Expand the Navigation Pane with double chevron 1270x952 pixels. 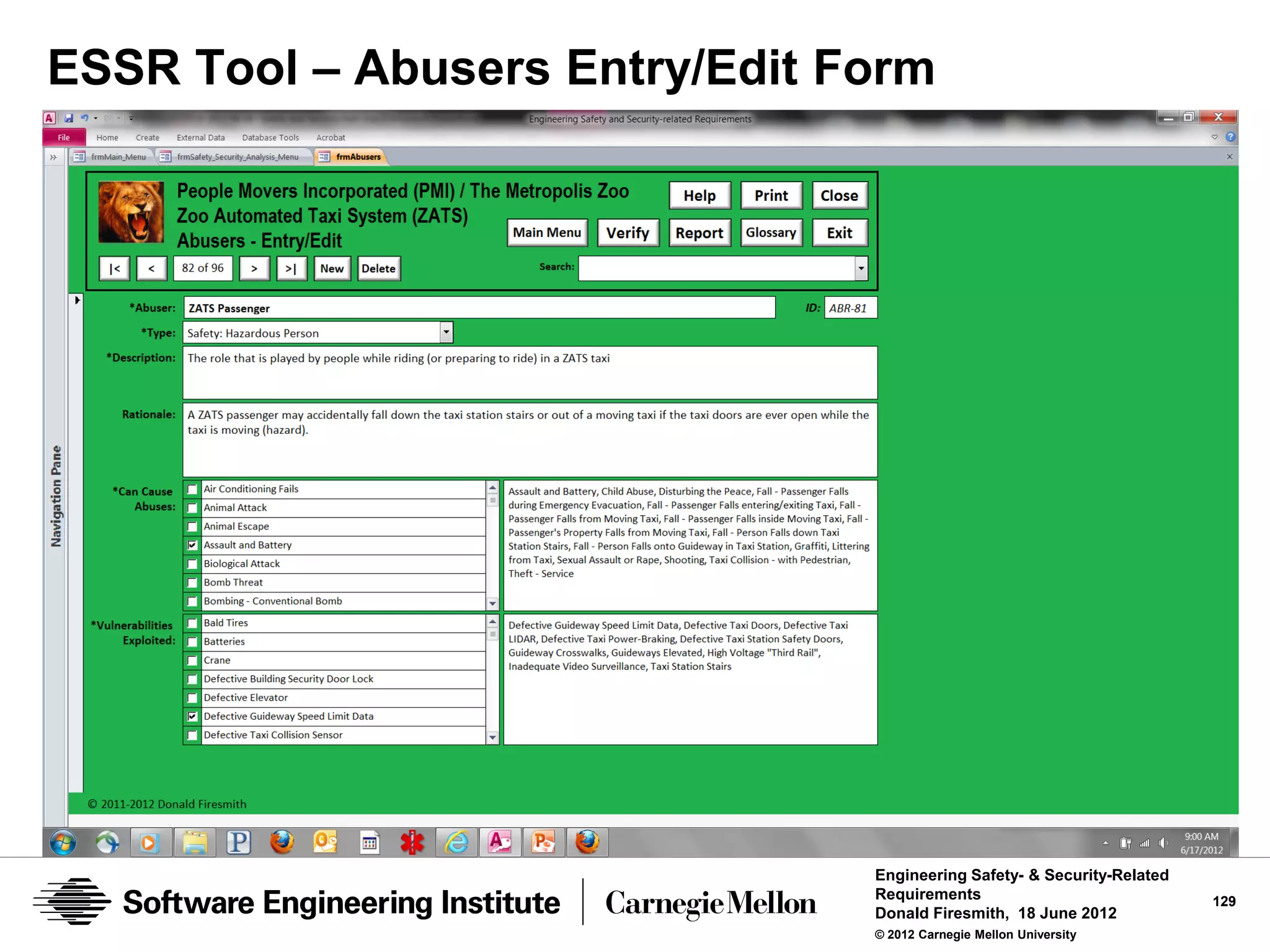pyautogui.click(x=53, y=157)
